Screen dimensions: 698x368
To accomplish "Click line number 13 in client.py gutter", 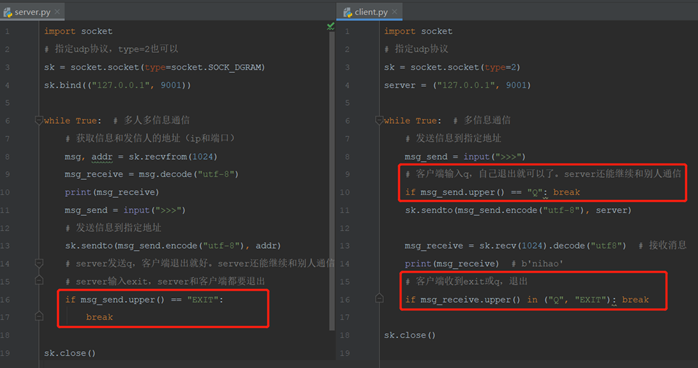I will click(x=345, y=246).
